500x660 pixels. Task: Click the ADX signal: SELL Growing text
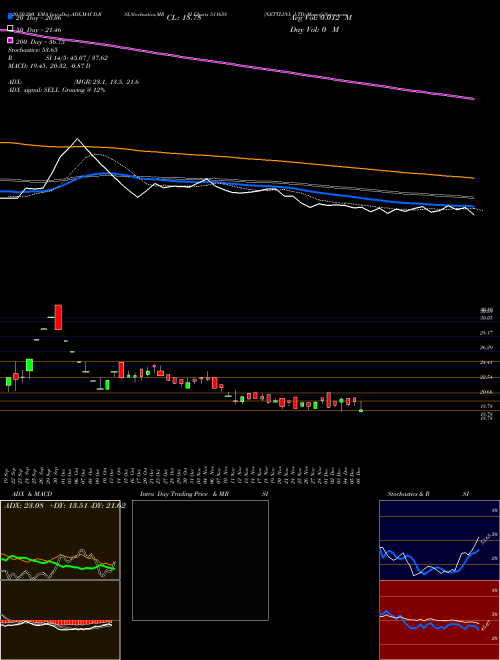pyautogui.click(x=56, y=90)
